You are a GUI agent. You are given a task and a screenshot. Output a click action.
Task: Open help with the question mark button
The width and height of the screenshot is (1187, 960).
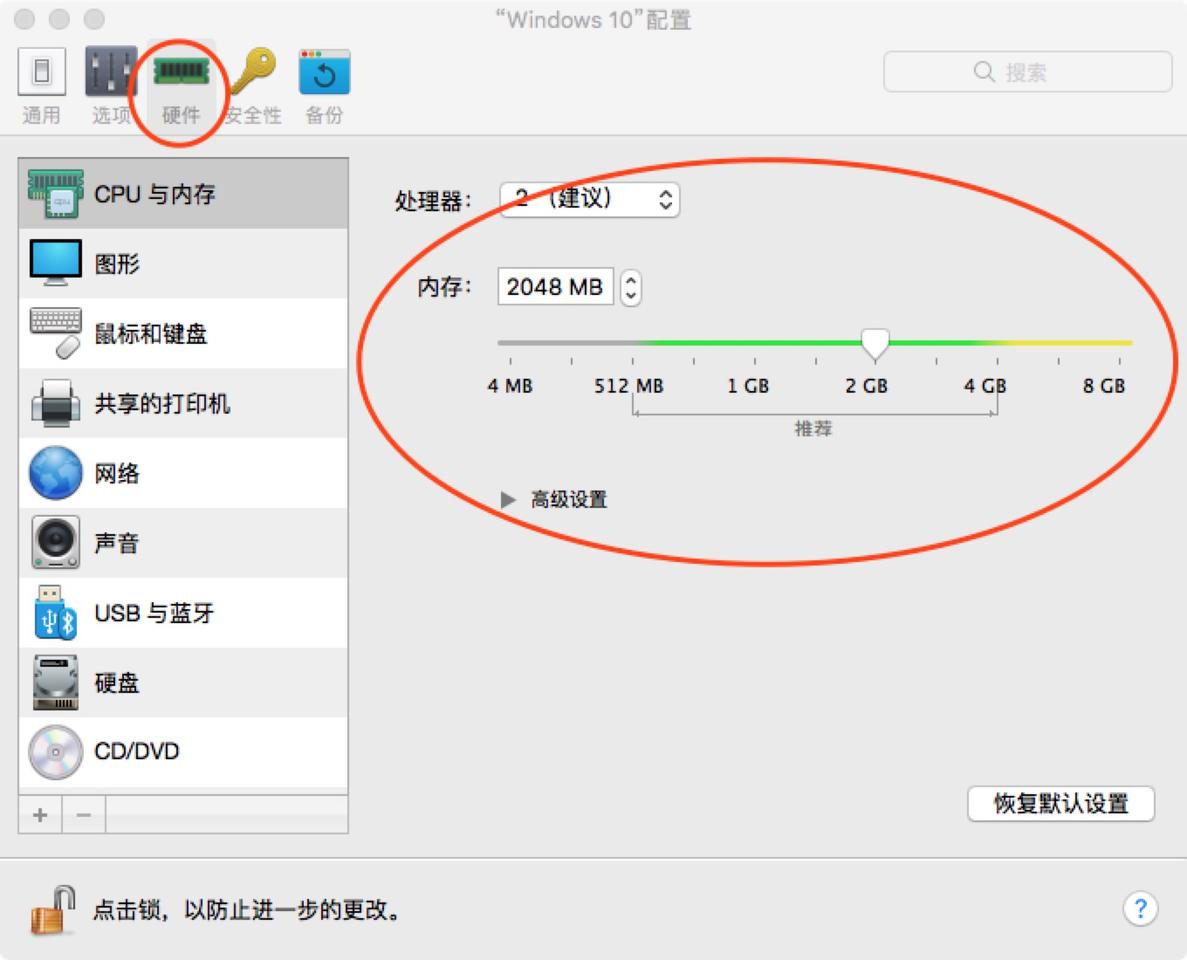pyautogui.click(x=1140, y=908)
